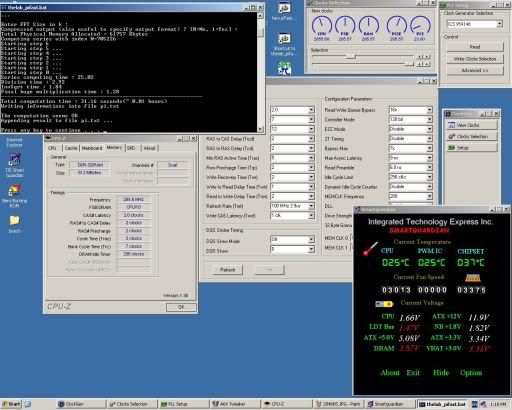Switch to the Mainboard tab in CPU-Z
Viewport: 512px width, 410px height.
(92, 148)
